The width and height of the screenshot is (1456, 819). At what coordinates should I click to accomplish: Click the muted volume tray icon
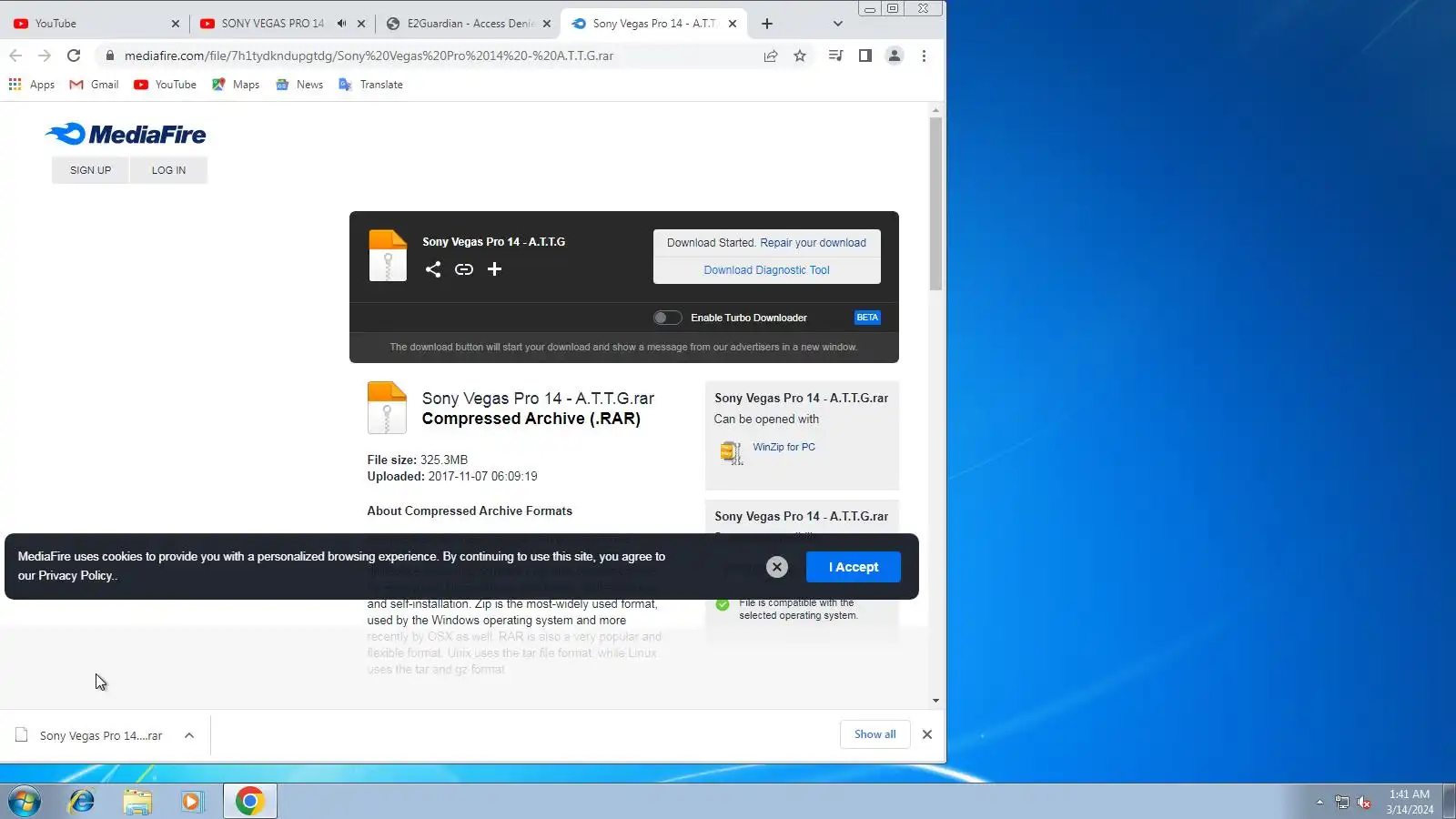click(x=1364, y=802)
